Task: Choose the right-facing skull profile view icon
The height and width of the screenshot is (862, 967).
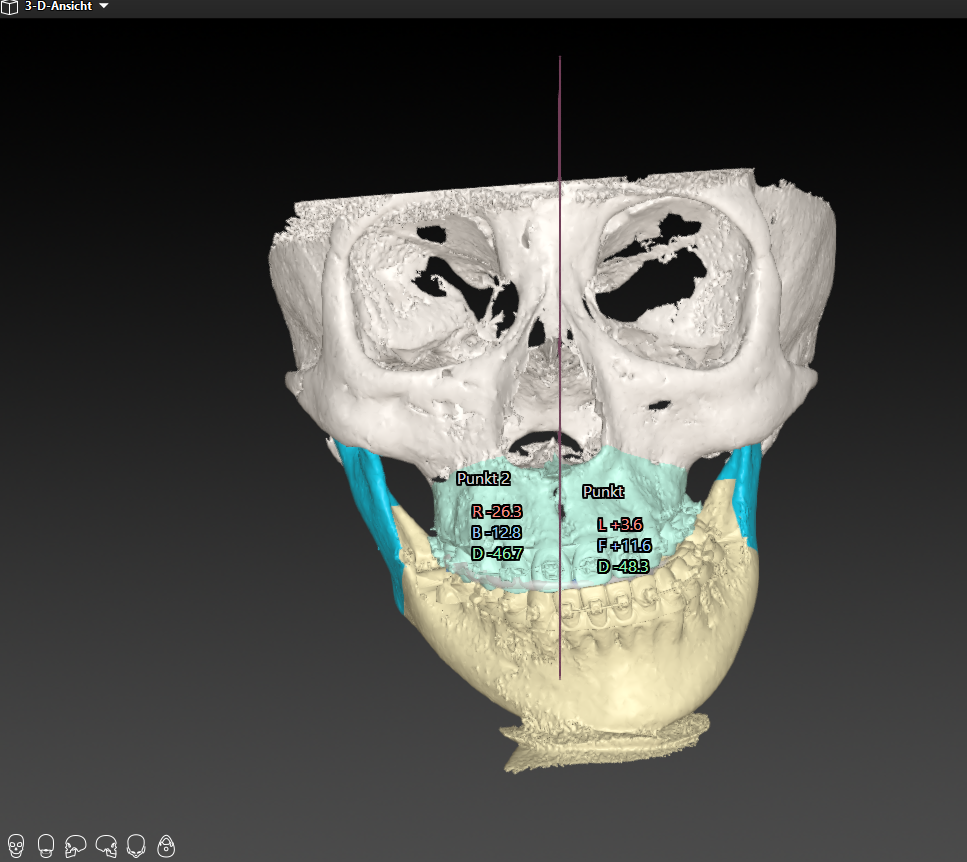Action: click(x=105, y=847)
